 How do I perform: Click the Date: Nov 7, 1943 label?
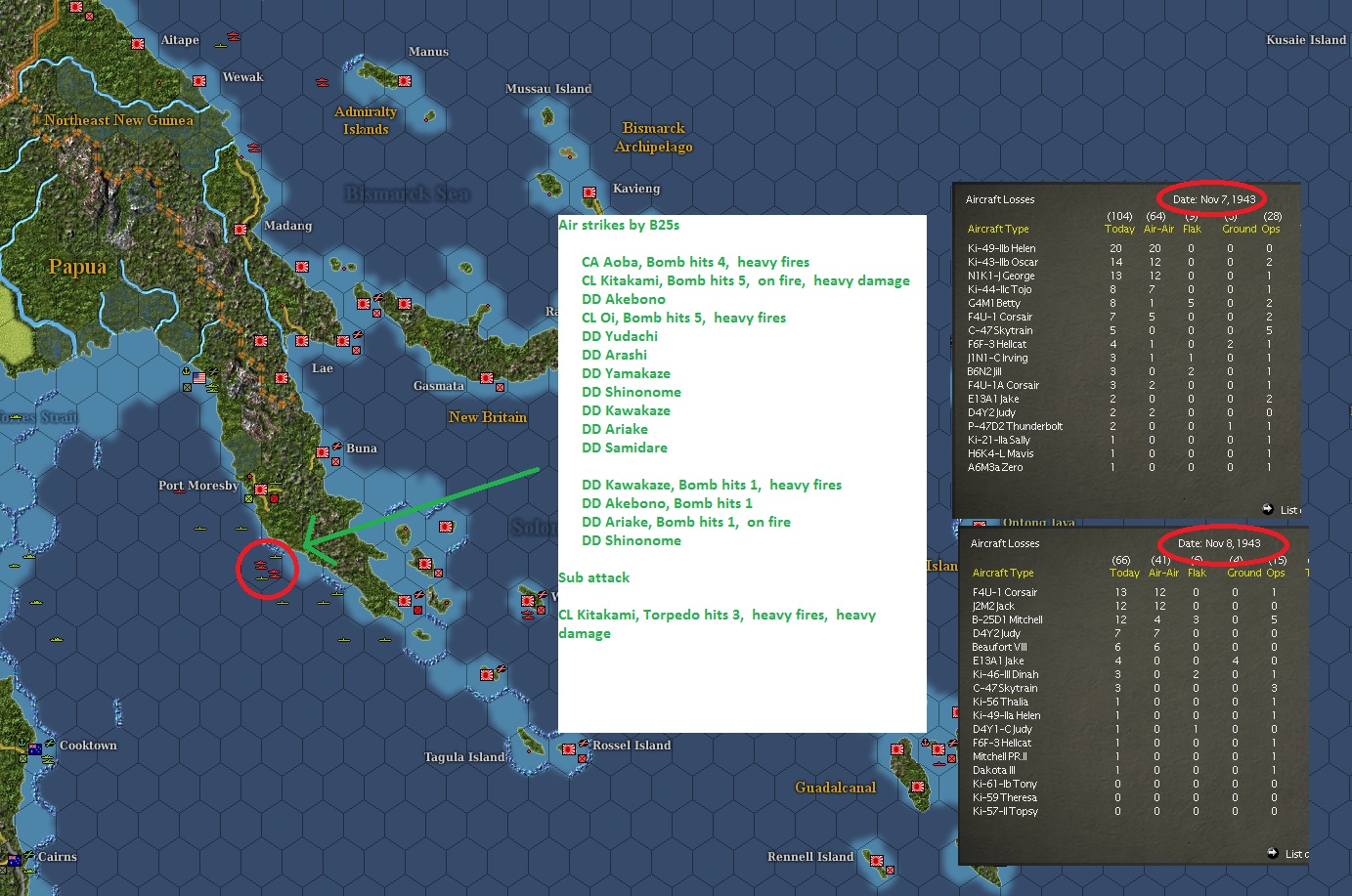(x=1214, y=199)
